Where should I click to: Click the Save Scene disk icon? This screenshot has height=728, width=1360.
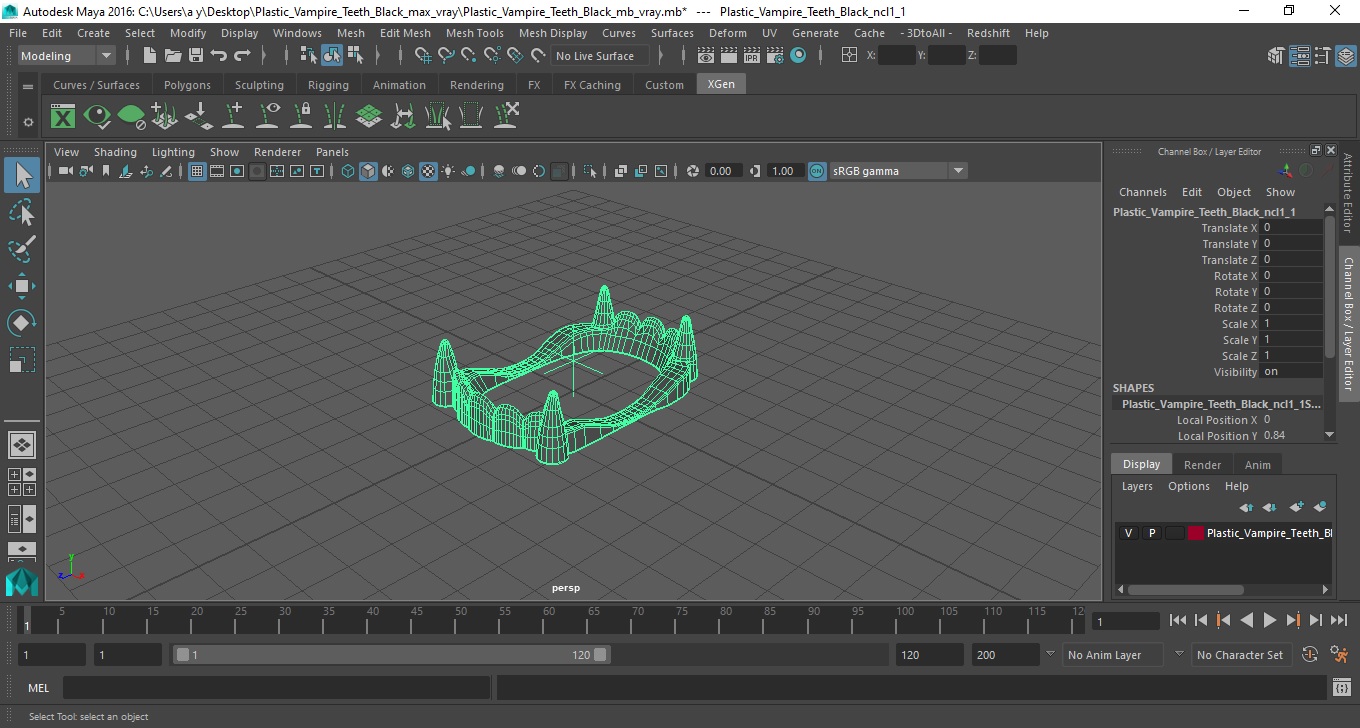click(196, 56)
